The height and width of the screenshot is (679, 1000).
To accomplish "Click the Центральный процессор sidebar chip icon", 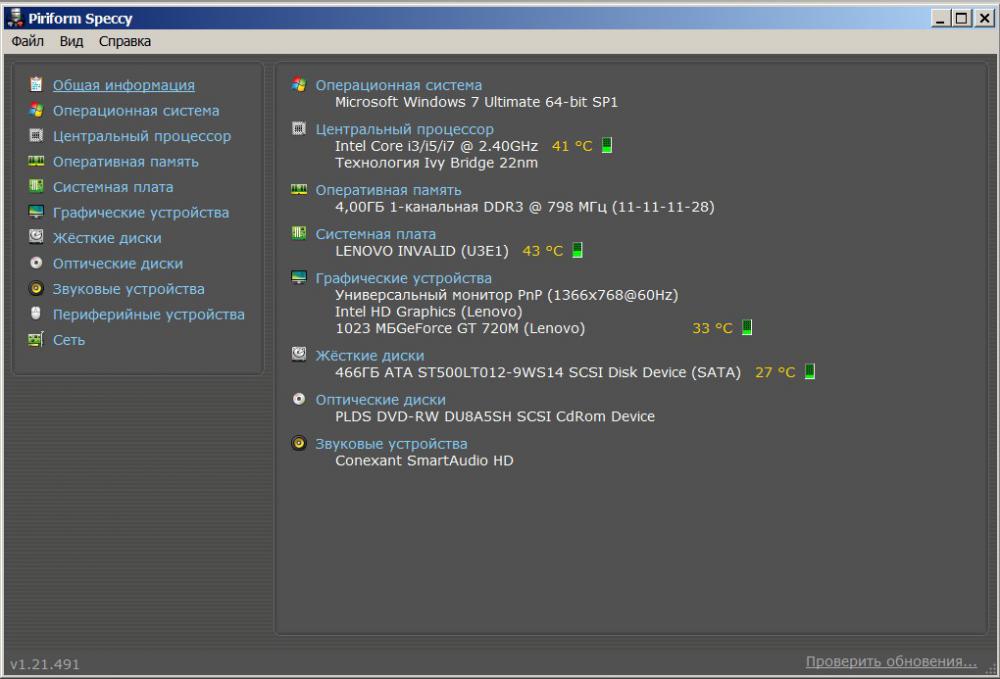I will (36, 135).
